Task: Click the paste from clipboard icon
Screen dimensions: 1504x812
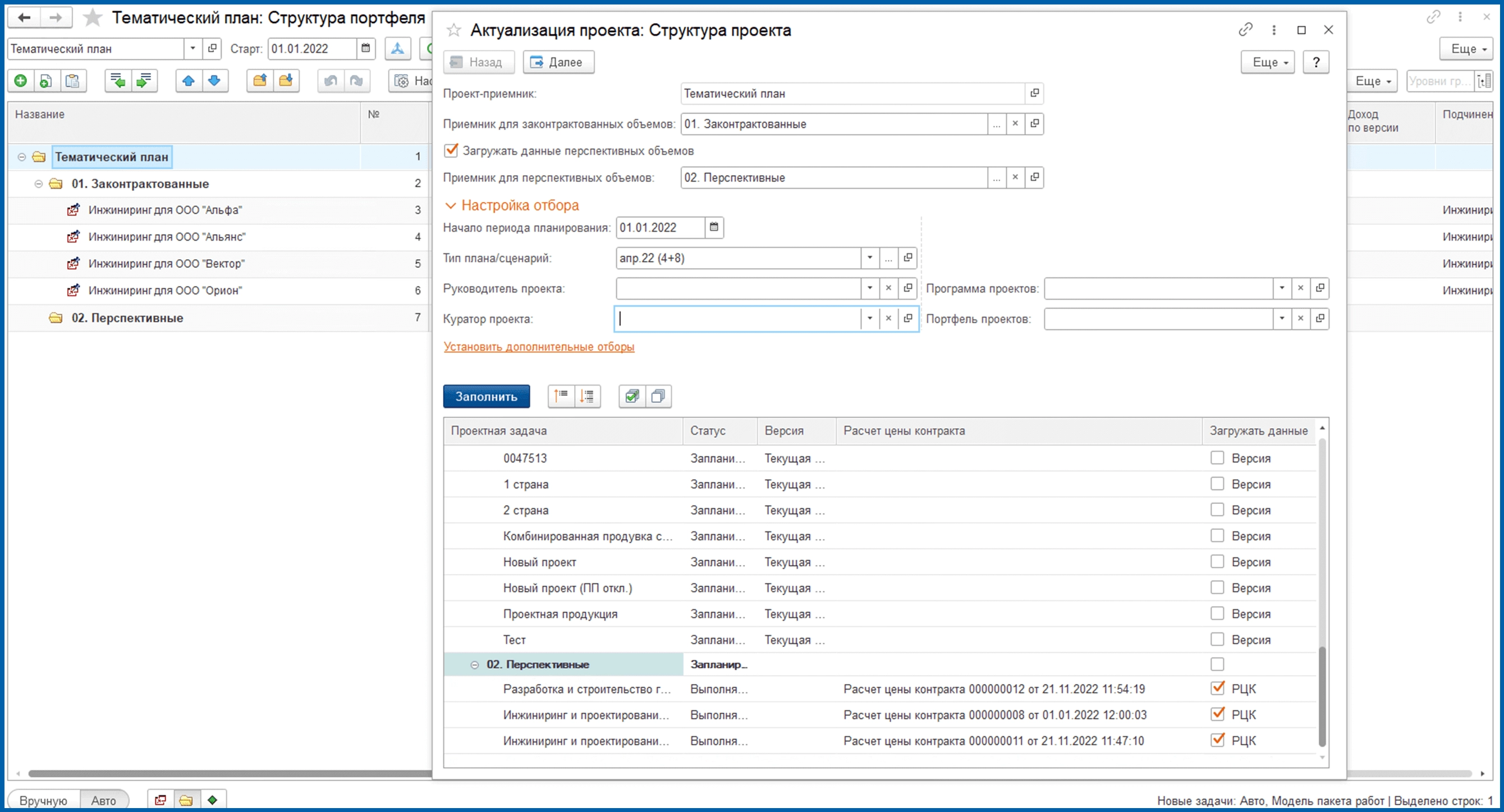Action: click(72, 81)
